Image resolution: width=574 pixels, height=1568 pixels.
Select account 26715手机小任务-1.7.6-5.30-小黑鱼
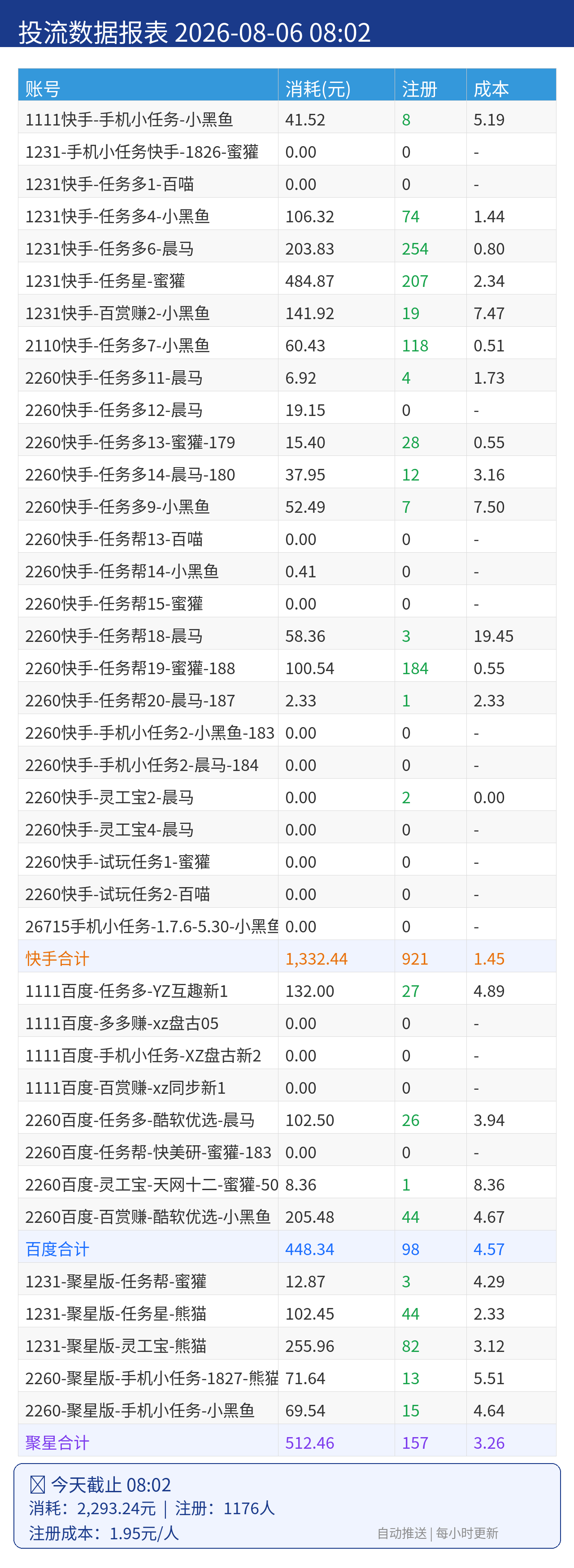point(152,927)
